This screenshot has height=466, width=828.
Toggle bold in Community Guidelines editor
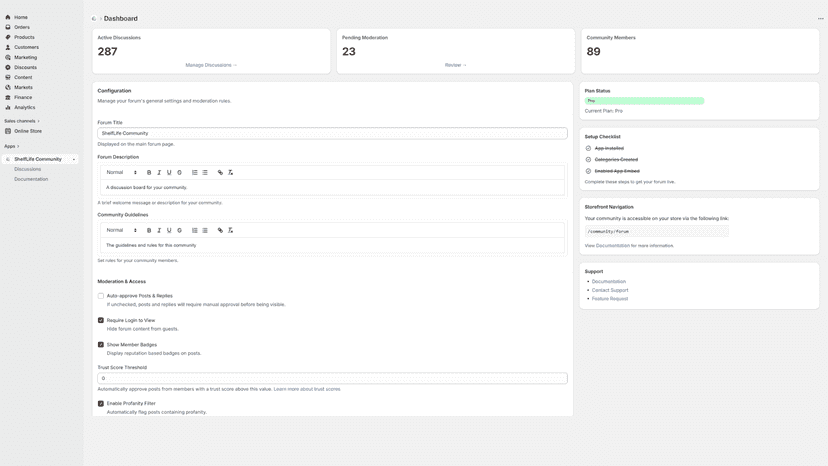(149, 230)
